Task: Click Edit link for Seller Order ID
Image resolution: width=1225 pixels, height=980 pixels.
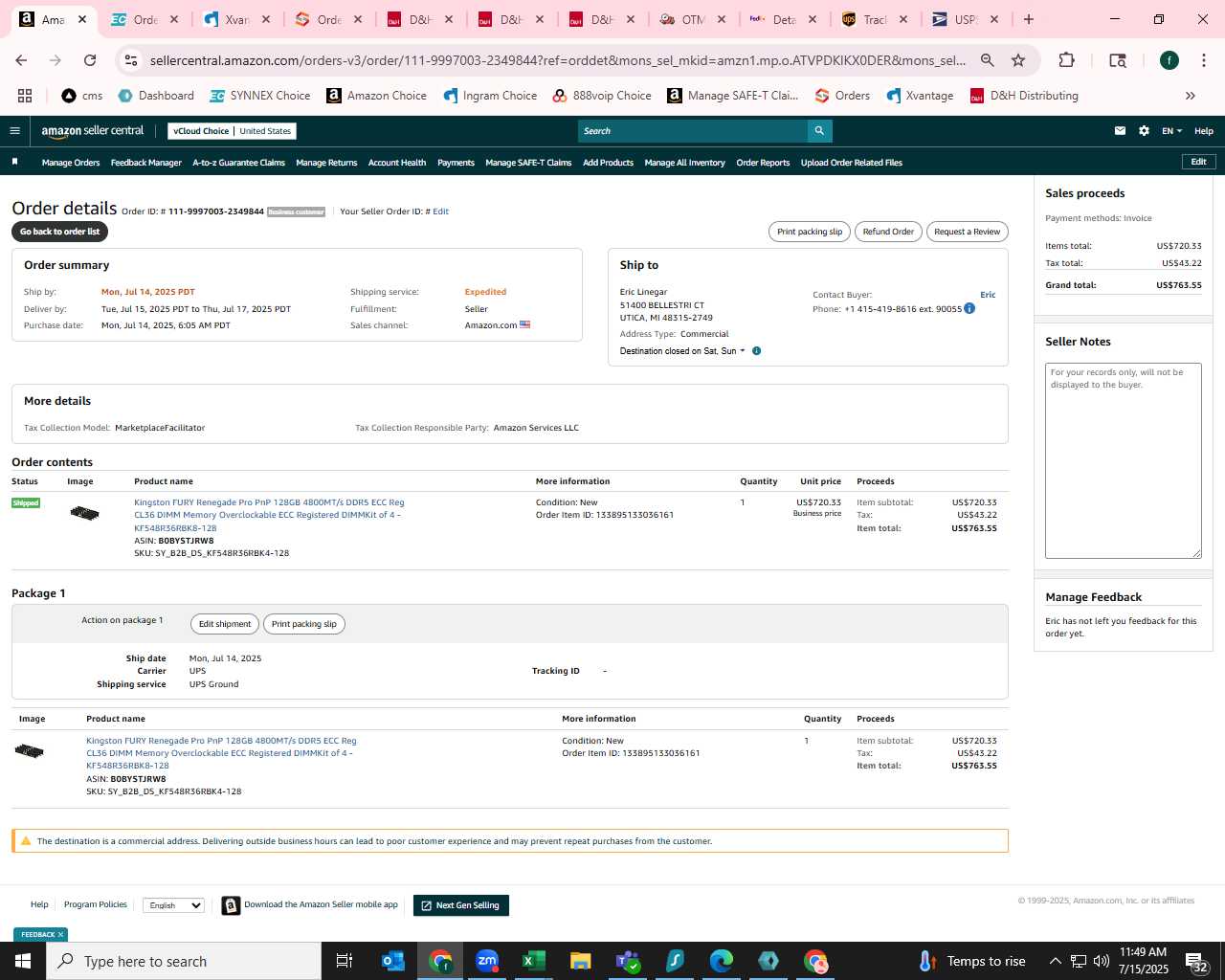Action: [x=440, y=212]
